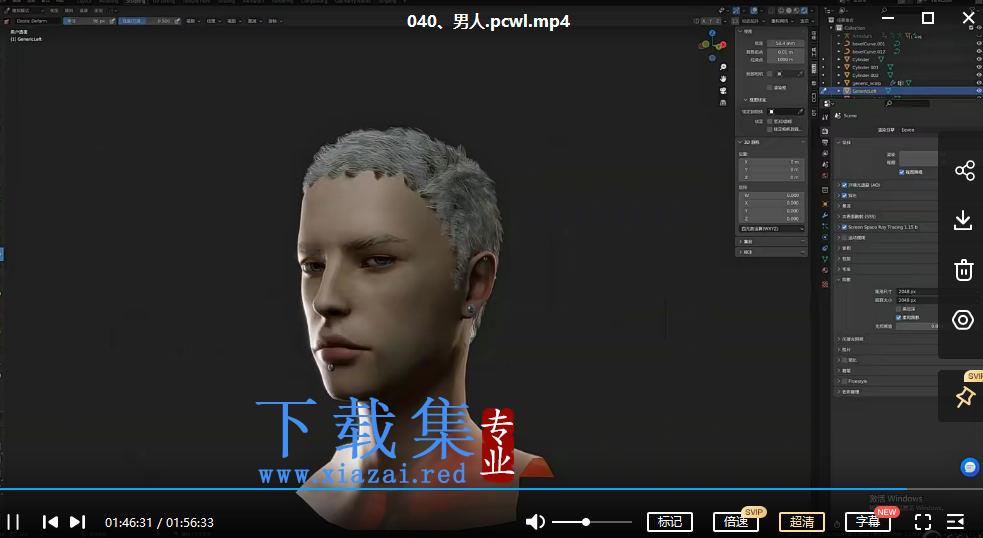This screenshot has height=538, width=983.
Task: Open the 倍速 playback speed button
Action: coord(735,522)
